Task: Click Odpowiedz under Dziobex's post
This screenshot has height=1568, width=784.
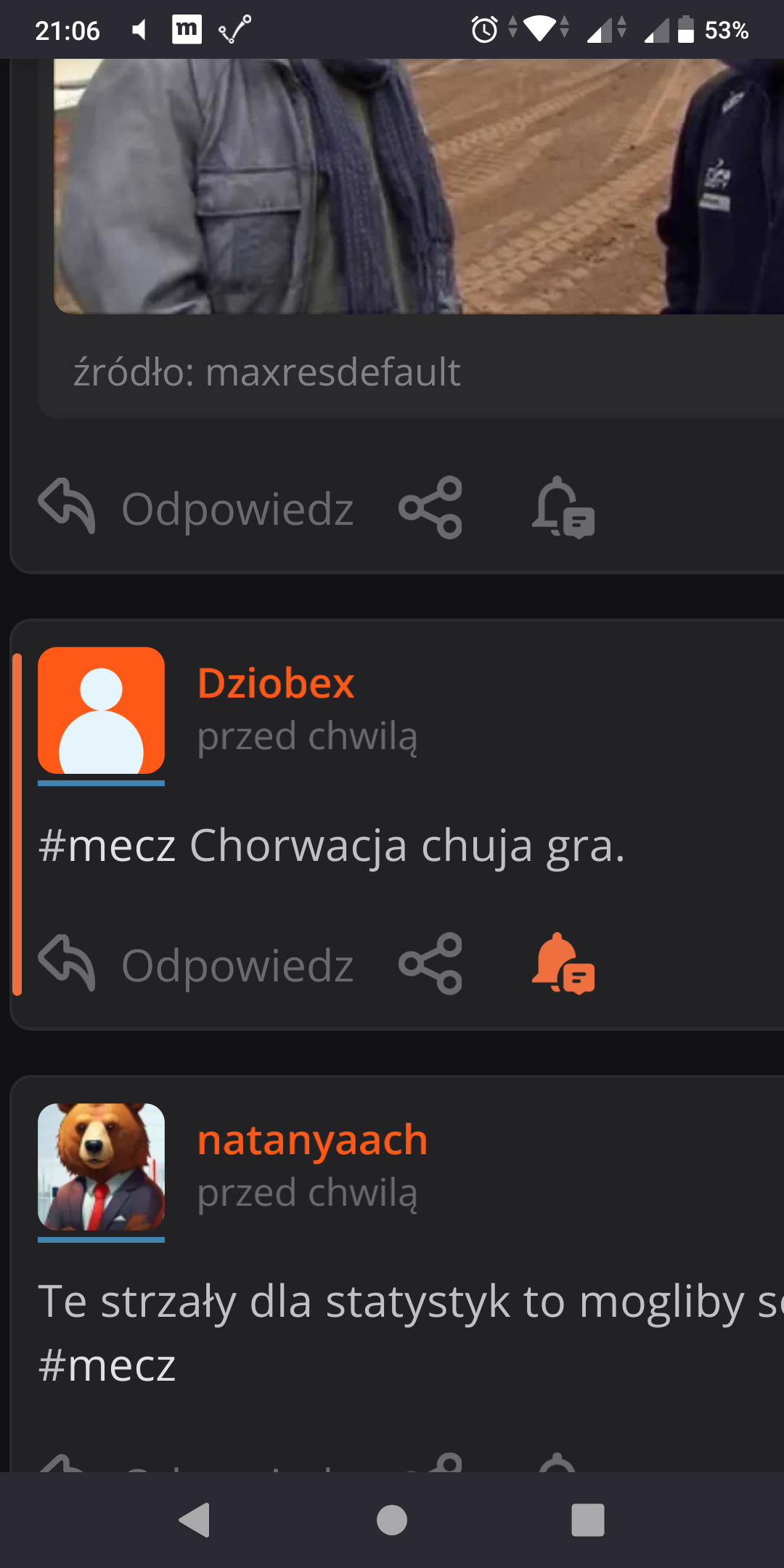Action: pos(237,965)
